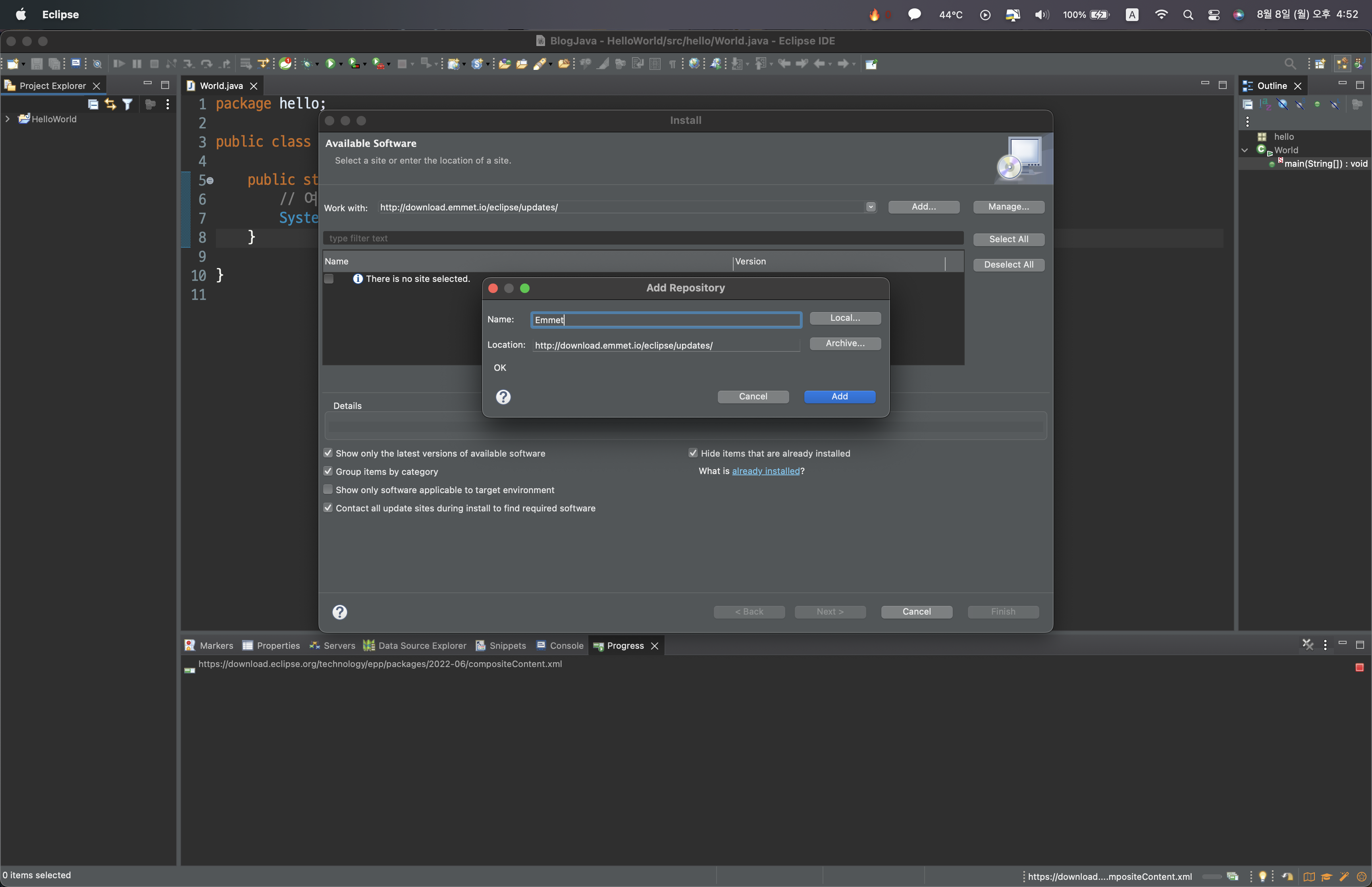This screenshot has width=1372, height=887.
Task: Toggle Link with Editor in Project Explorer
Action: tap(110, 104)
